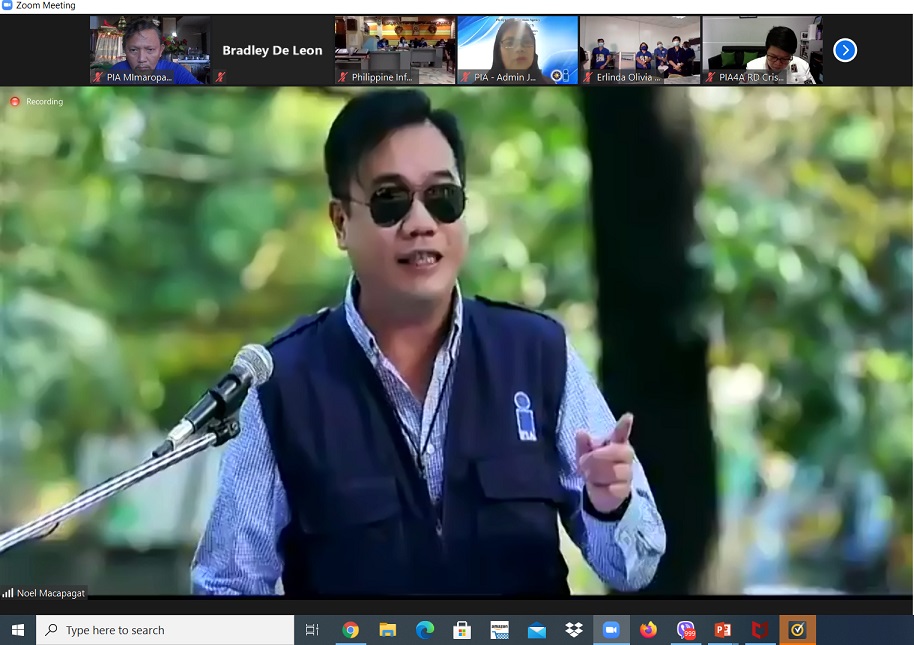This screenshot has width=914, height=645.
Task: Select Bradley De Leon's participant tile
Action: (272, 50)
